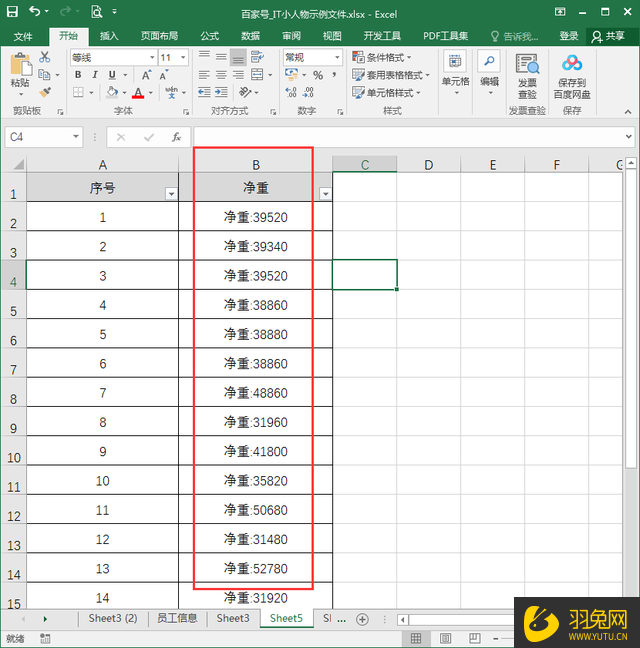Click the Copy icon in clipboard group
640x648 pixels.
tap(44, 75)
